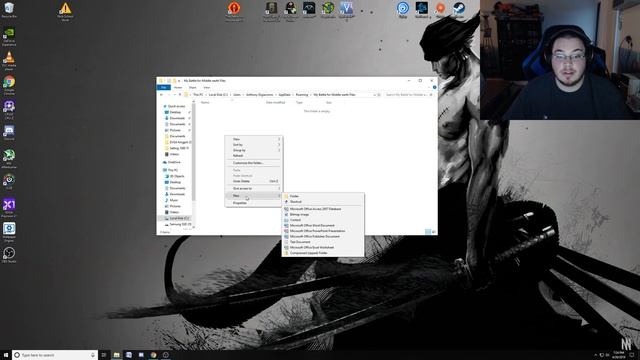
Task: Open the Wallpaper Engine desktop icon
Action: [9, 231]
